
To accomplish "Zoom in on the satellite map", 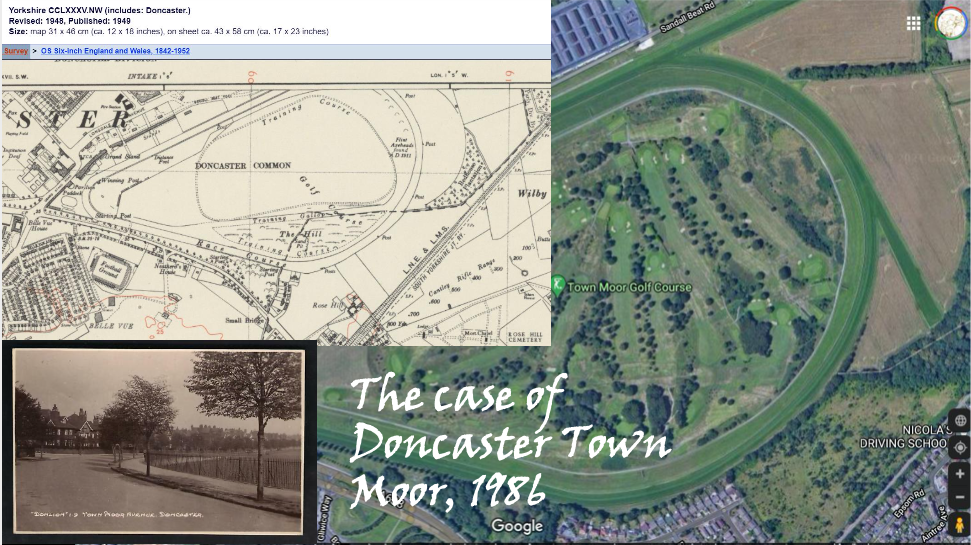I will point(959,474).
